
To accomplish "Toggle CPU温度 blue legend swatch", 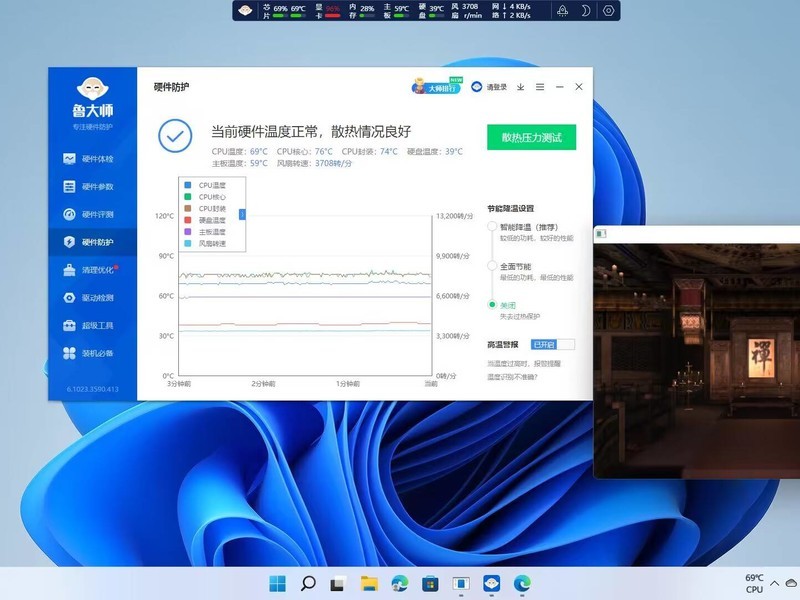I will pyautogui.click(x=188, y=185).
